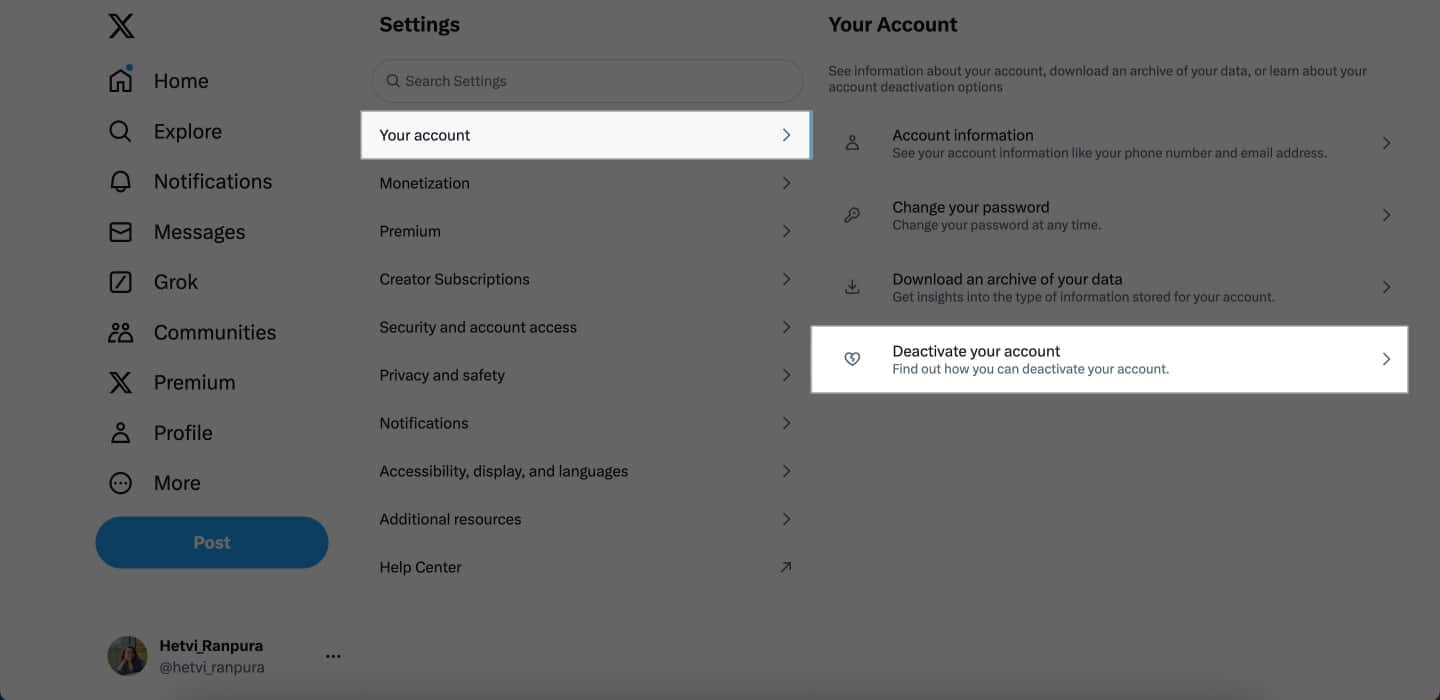The width and height of the screenshot is (1440, 700).
Task: Expand the Creator Subscriptions chevron
Action: pos(786,279)
